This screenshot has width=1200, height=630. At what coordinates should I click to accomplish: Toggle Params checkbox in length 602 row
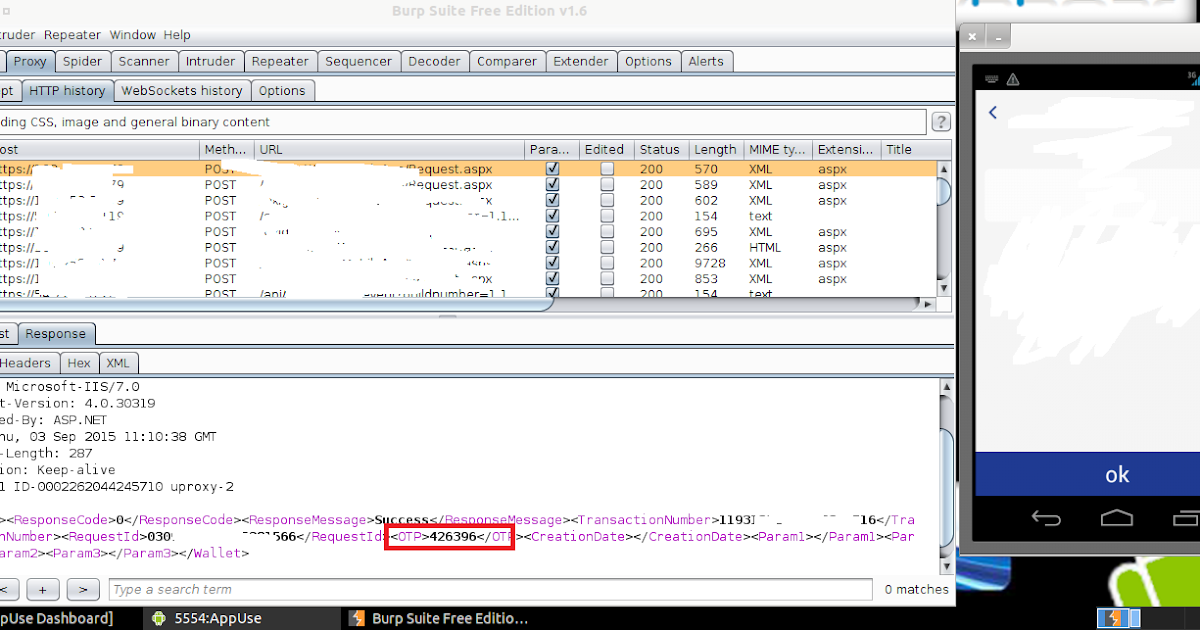pyautogui.click(x=552, y=200)
